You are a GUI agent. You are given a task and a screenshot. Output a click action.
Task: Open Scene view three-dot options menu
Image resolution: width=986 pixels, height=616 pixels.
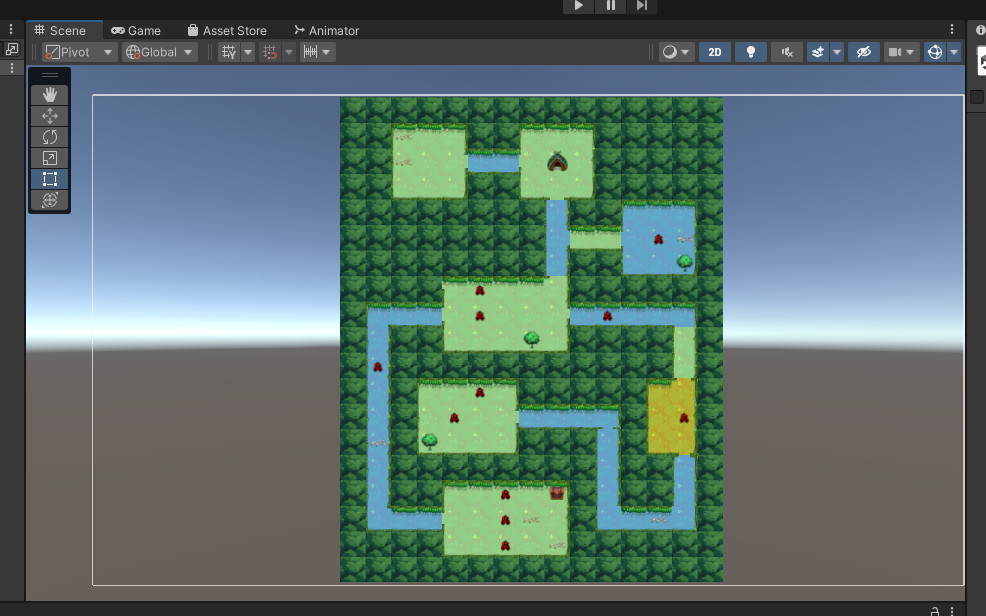[x=951, y=30]
